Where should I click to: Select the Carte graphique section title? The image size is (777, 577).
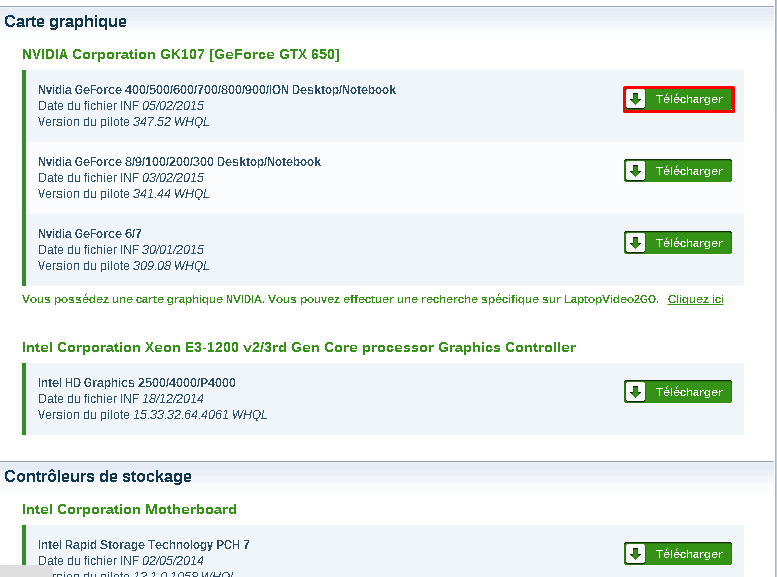tap(65, 22)
